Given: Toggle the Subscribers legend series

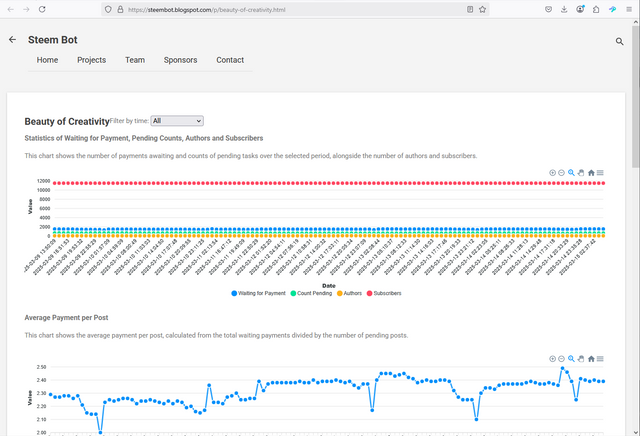Looking at the screenshot, I should 384,293.
